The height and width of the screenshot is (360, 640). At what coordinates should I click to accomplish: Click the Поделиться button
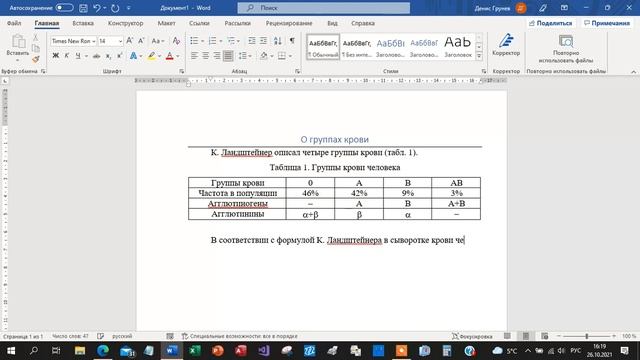(x=551, y=23)
